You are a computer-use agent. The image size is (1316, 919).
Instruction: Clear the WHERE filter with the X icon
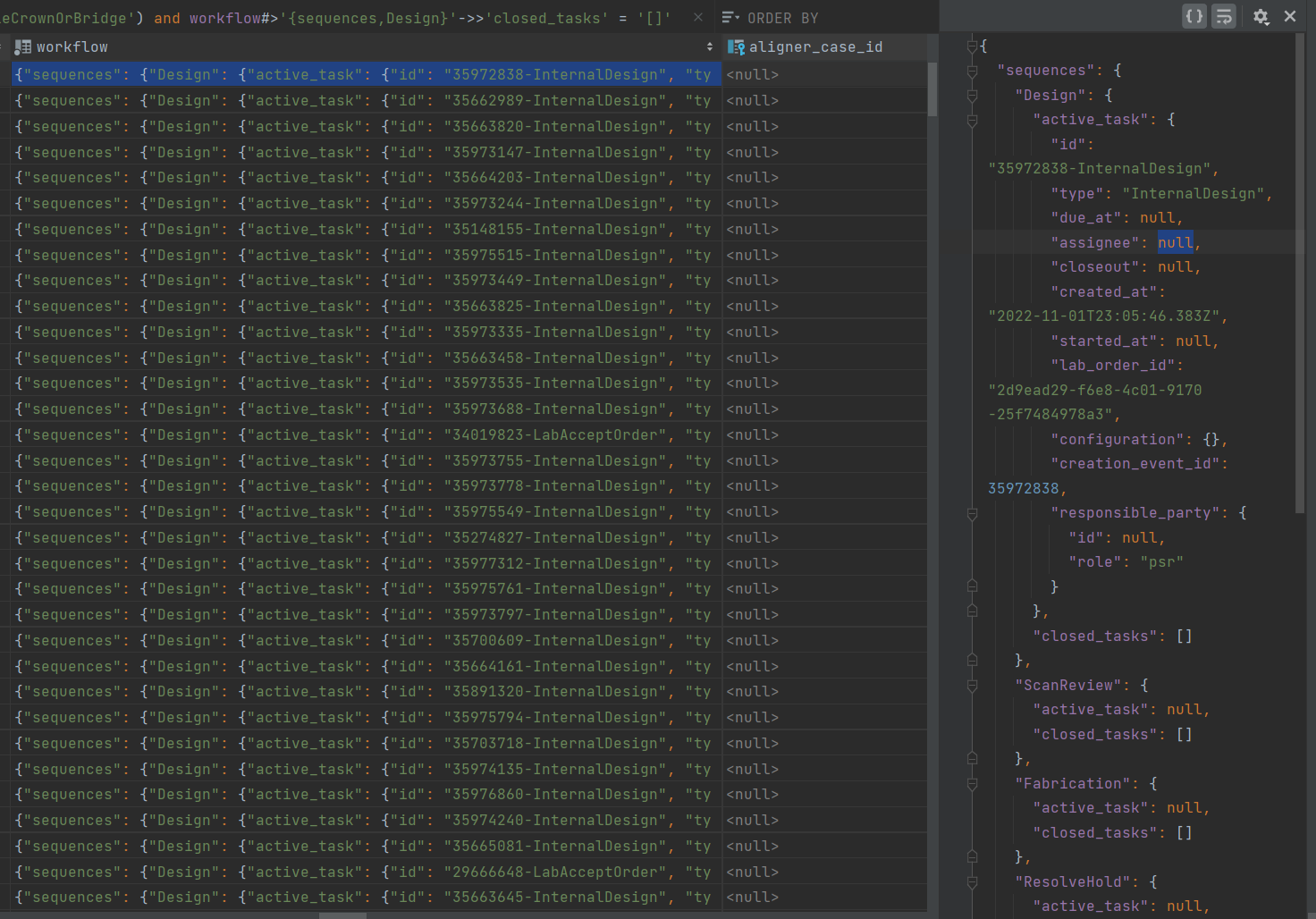[x=698, y=17]
